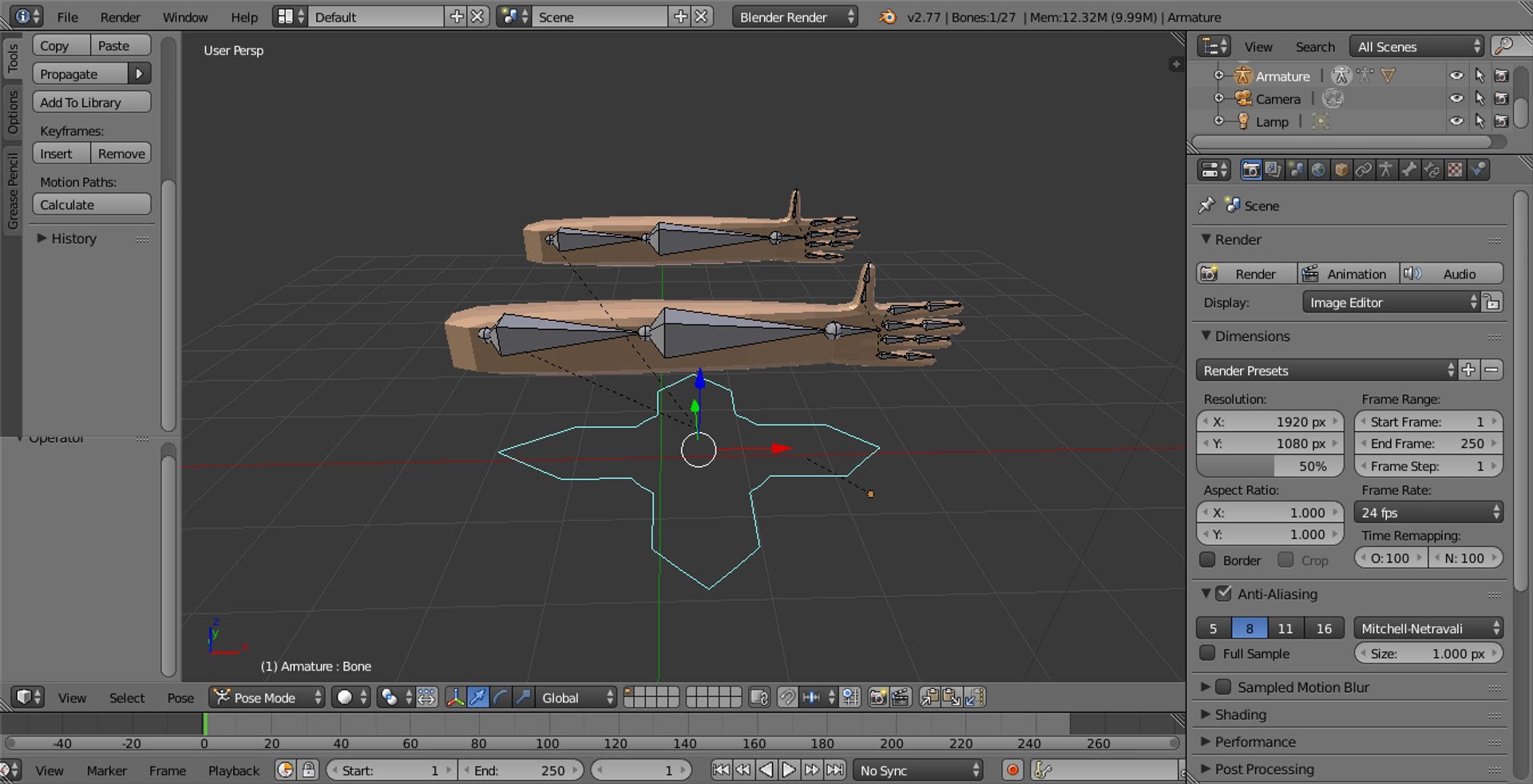The height and width of the screenshot is (784, 1533).
Task: Click the timeline Start frame field
Action: [391, 770]
